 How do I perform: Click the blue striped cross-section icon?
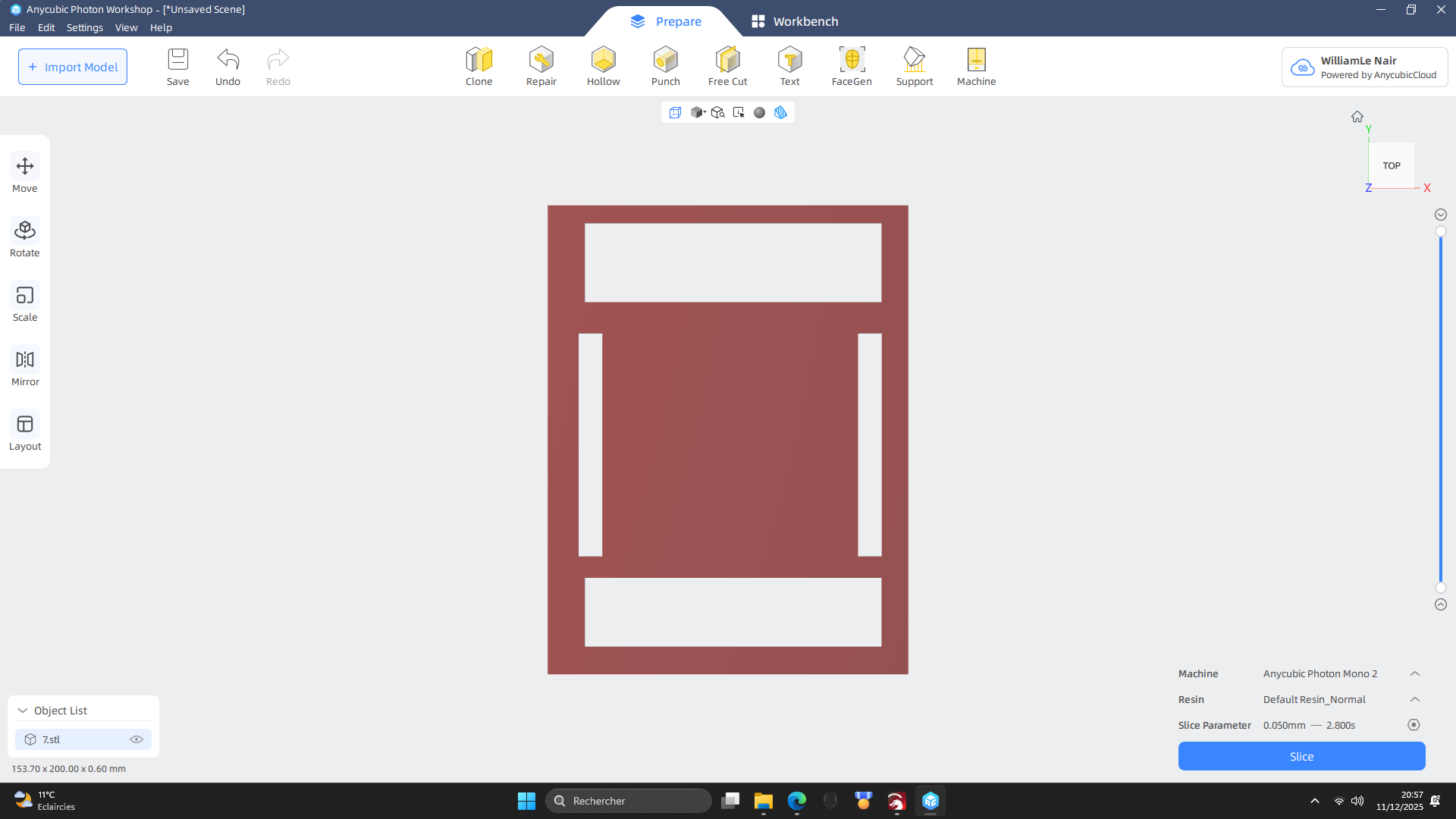tap(780, 113)
